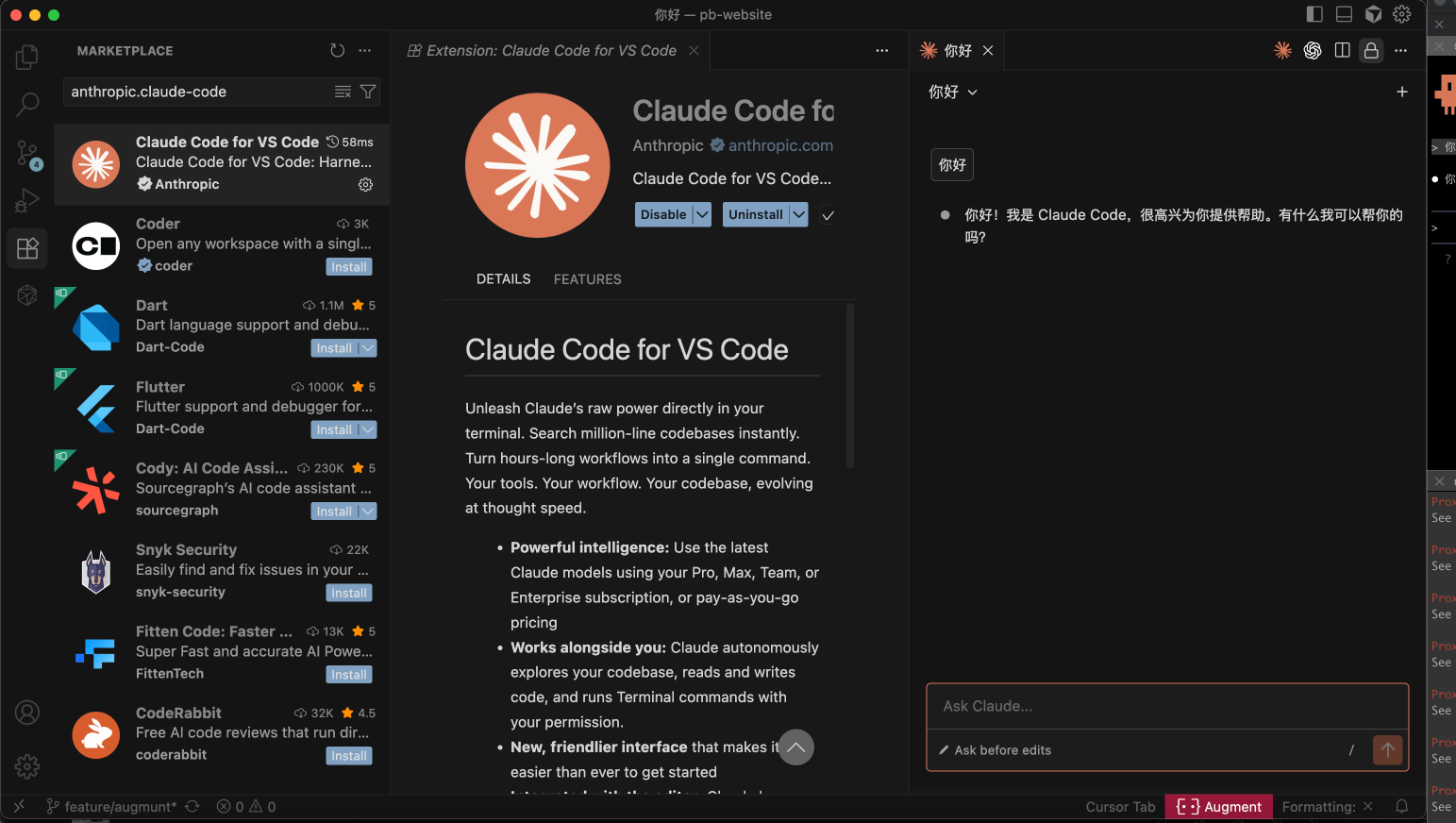Open the anthropic.com publisher link
The height and width of the screenshot is (823, 1456).
click(x=779, y=145)
